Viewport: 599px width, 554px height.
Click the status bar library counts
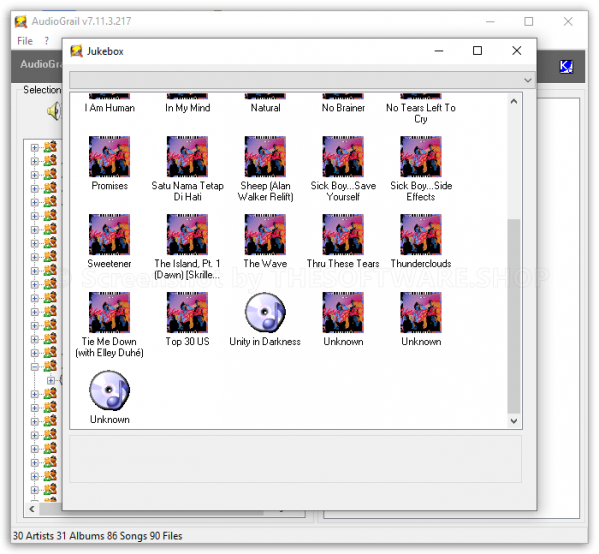(97, 536)
